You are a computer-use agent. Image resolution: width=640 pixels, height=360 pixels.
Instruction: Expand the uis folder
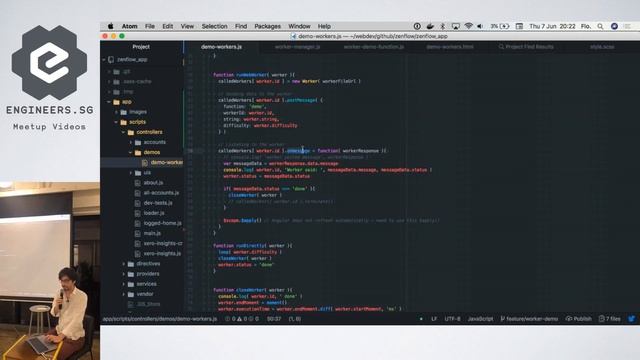(131, 173)
